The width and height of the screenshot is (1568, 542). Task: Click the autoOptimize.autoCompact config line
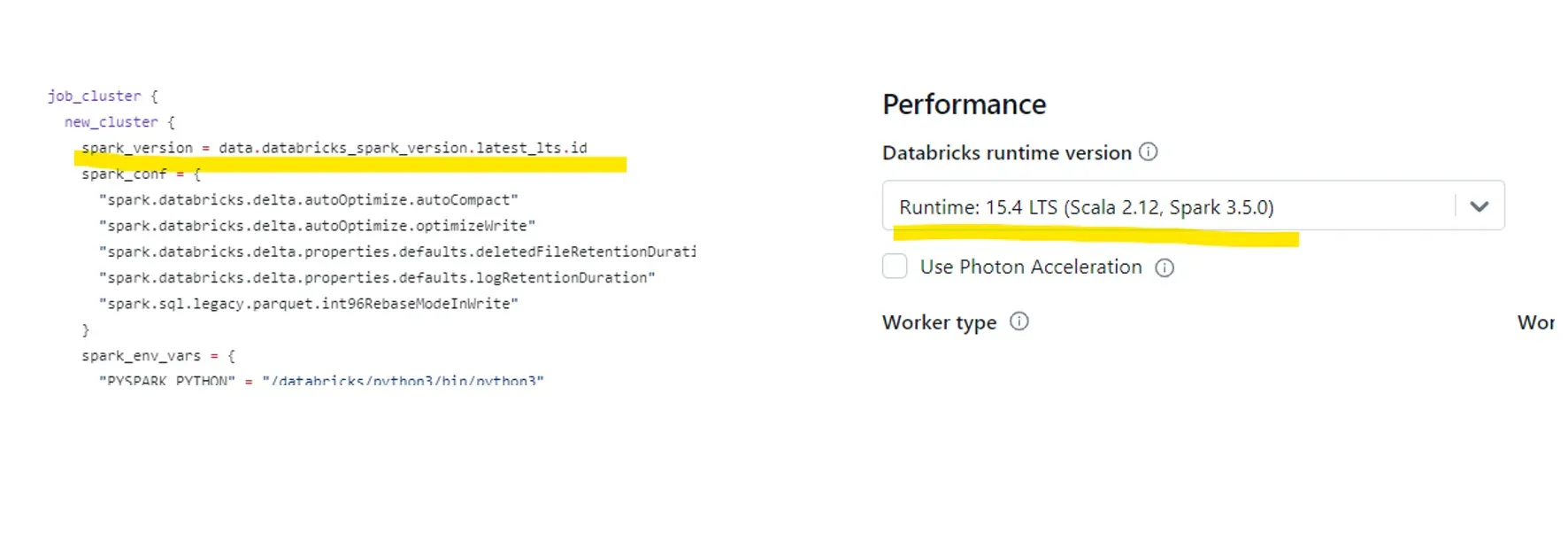click(308, 200)
